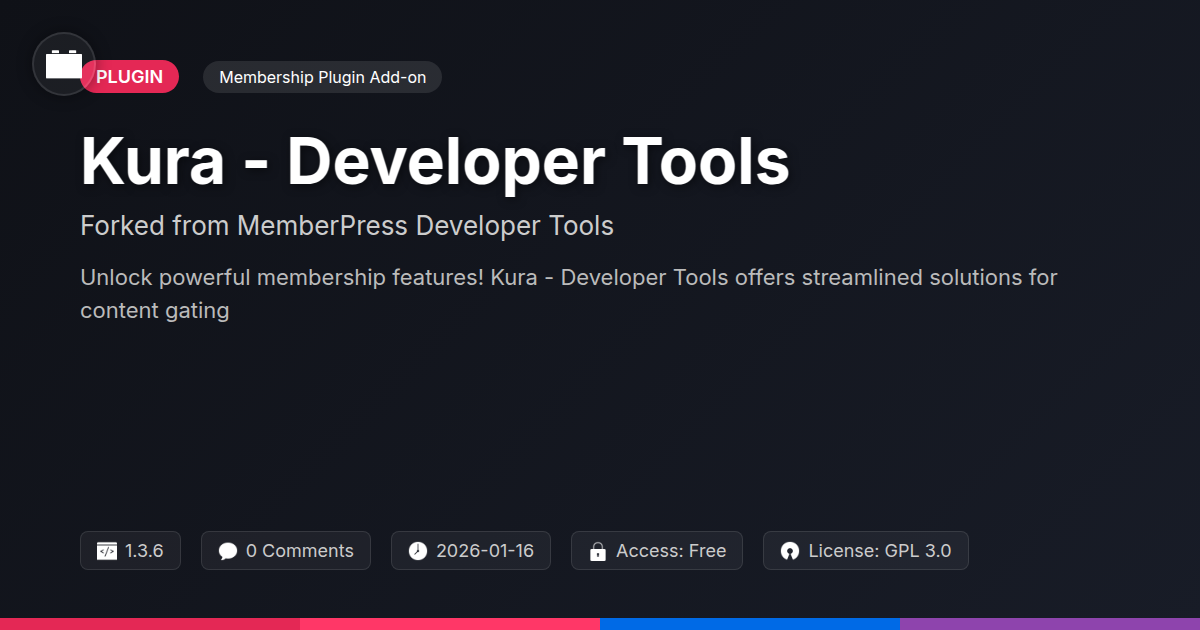The height and width of the screenshot is (630, 1200).
Task: Click the padlock access icon
Action: (x=598, y=551)
